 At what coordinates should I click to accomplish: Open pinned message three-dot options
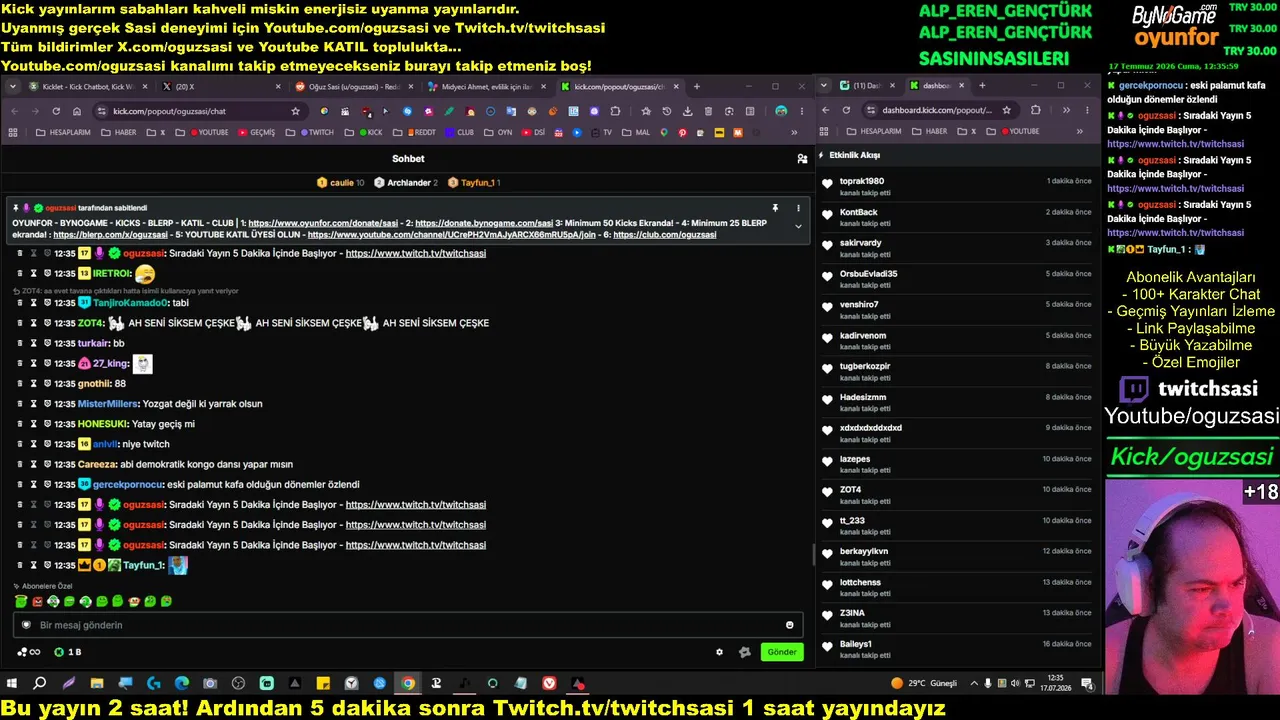798,208
